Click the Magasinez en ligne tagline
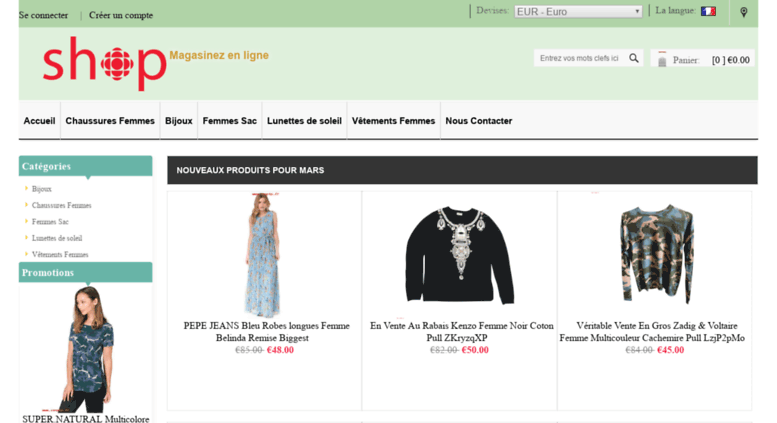 click(219, 55)
